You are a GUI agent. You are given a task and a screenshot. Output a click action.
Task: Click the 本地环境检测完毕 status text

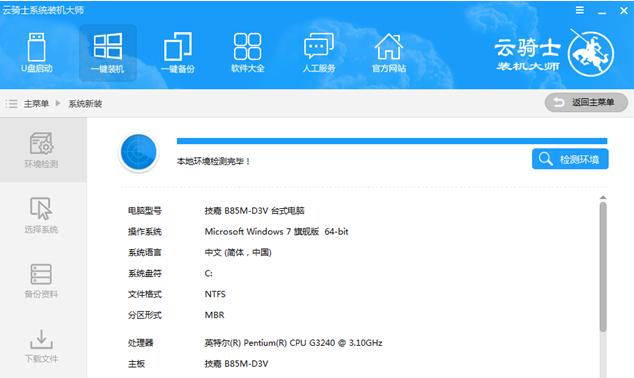click(213, 161)
